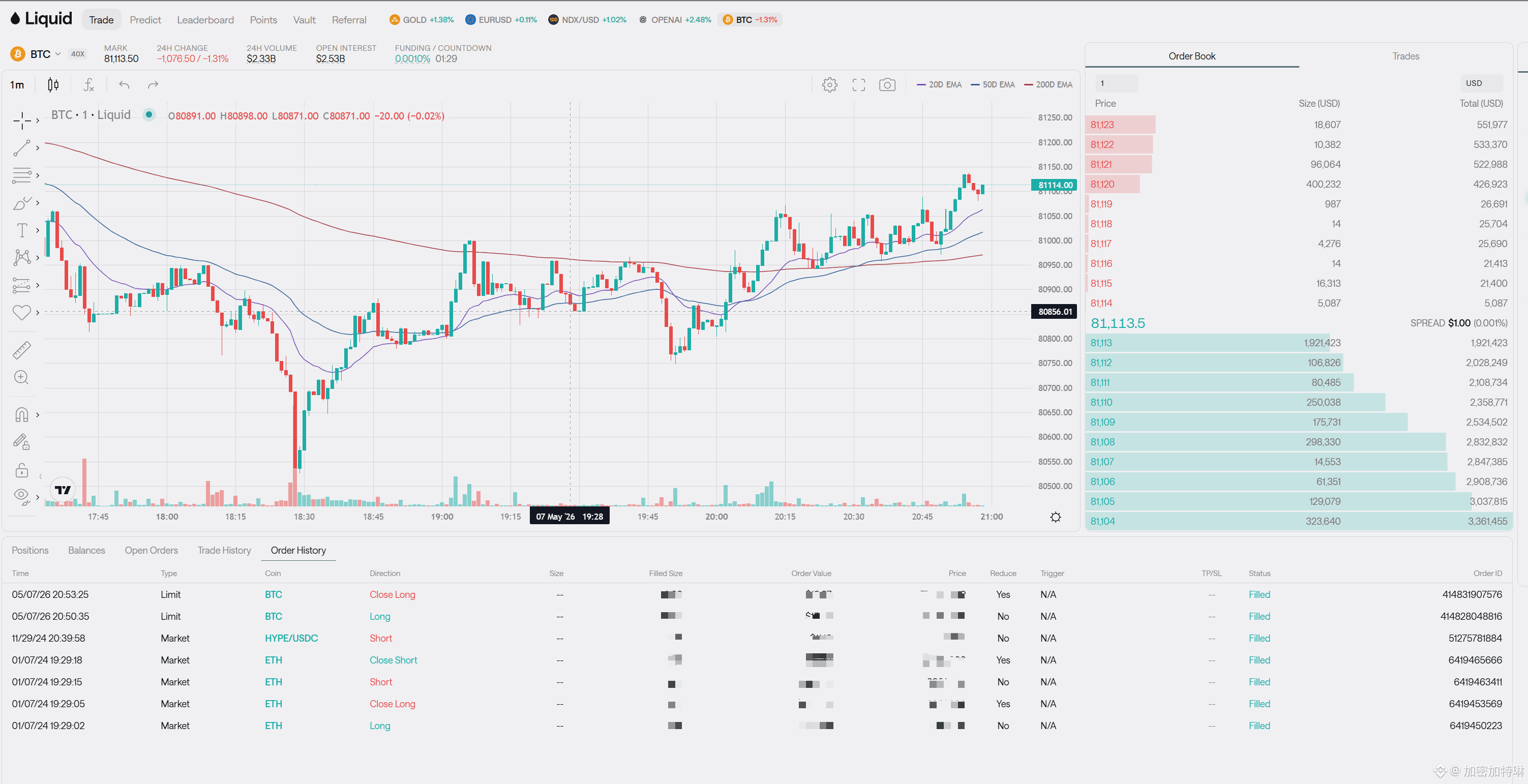This screenshot has width=1528, height=784.
Task: Change the USD denomination dropdown
Action: 1481,83
